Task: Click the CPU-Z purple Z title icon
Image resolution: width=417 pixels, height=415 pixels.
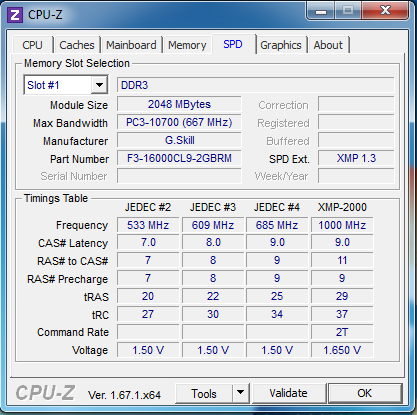Action: (15, 15)
